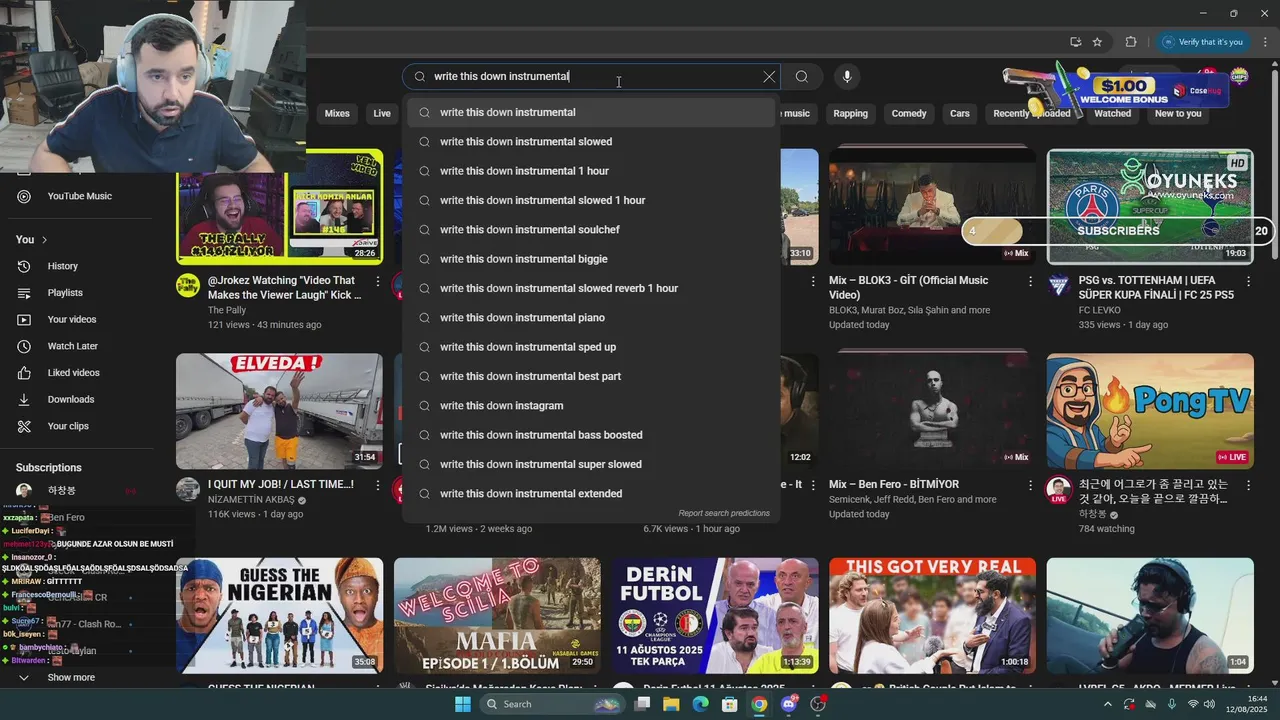Pick suggestion 'write this down instagram'

591,406
